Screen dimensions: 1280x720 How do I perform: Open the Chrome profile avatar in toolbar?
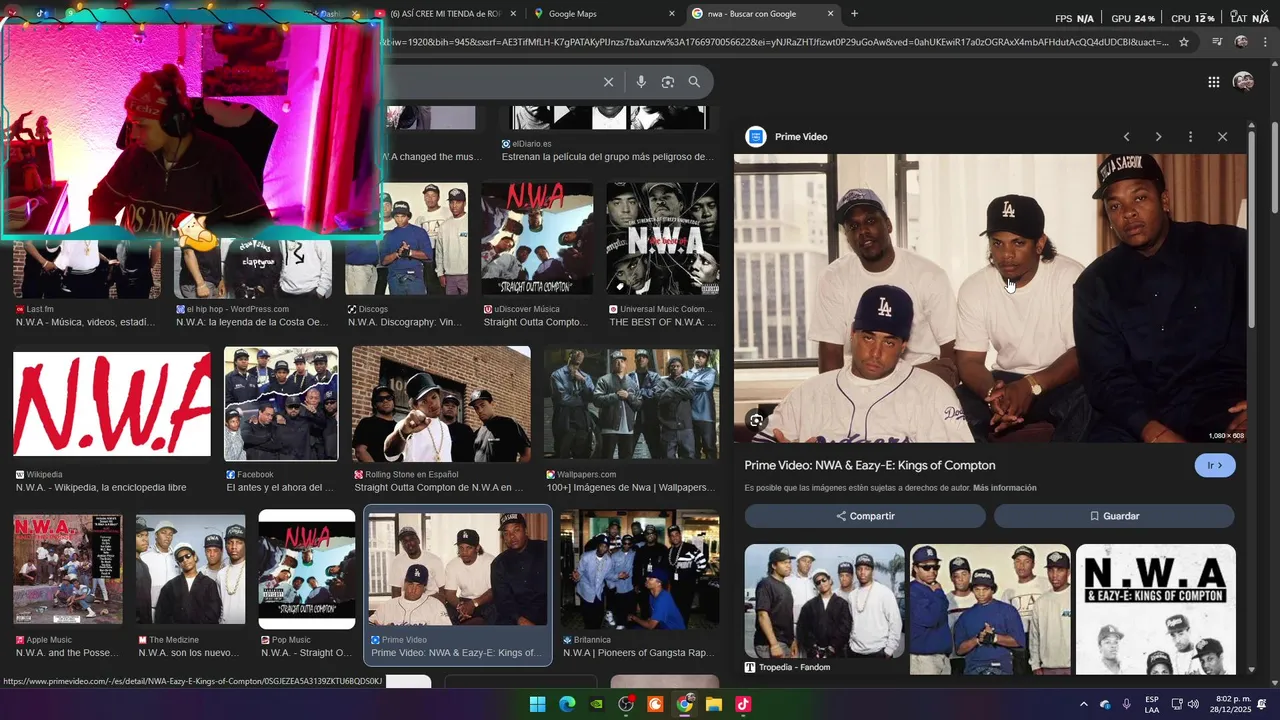coord(1241,42)
